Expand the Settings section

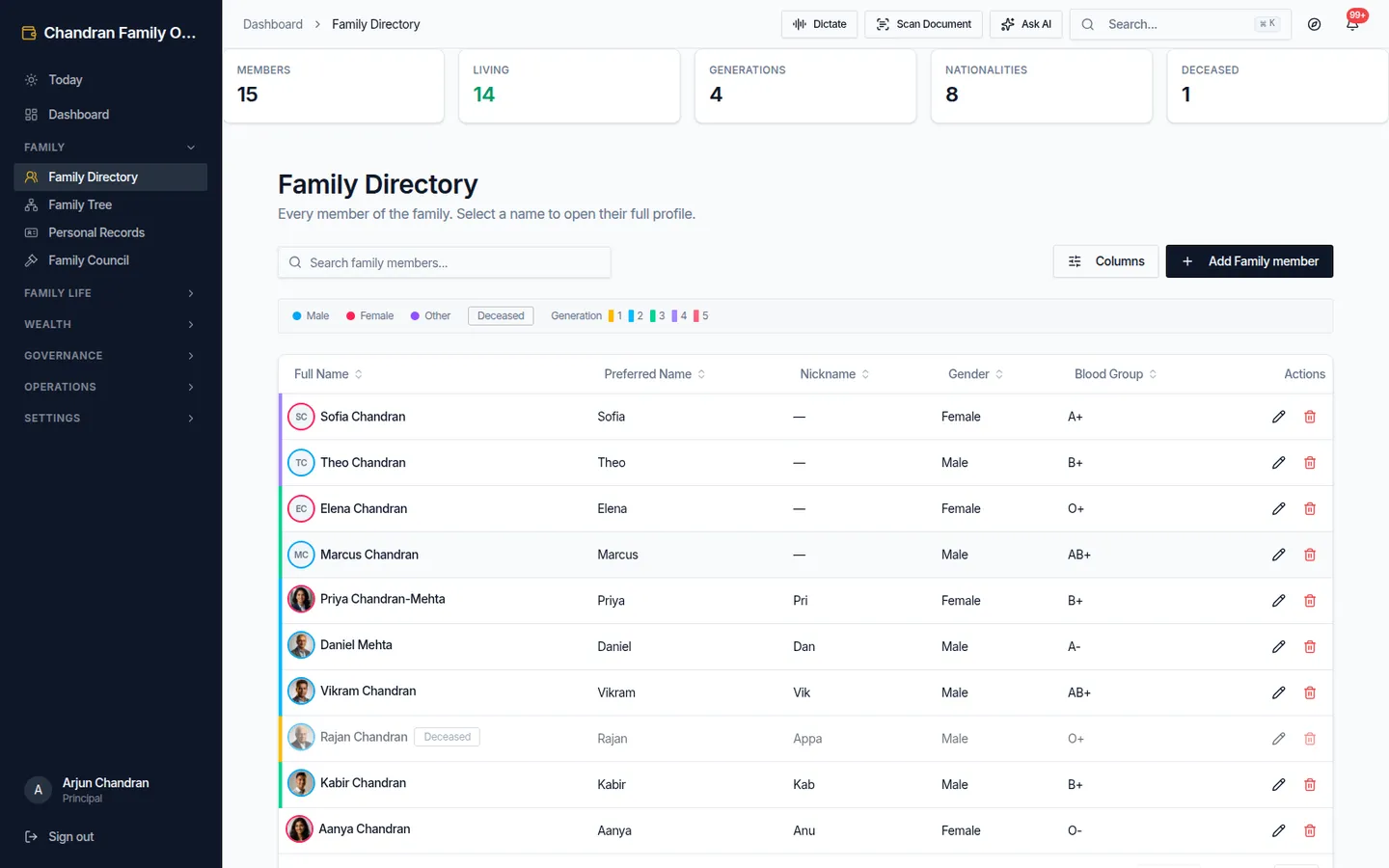[110, 418]
